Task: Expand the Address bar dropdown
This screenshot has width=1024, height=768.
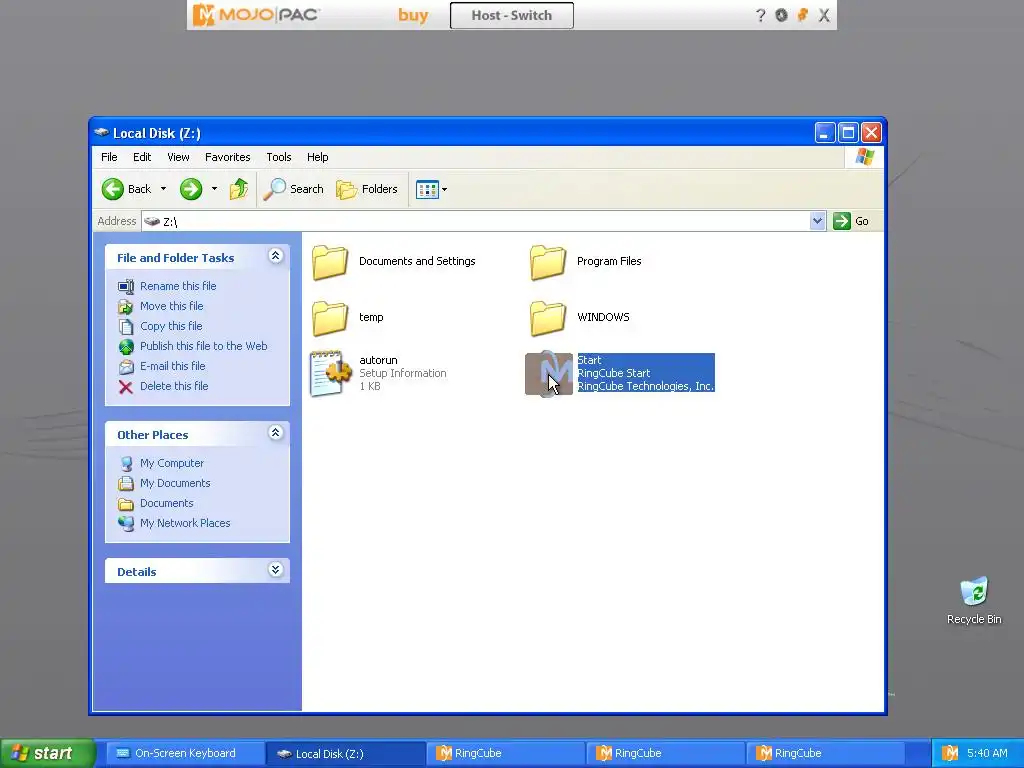Action: coord(817,221)
